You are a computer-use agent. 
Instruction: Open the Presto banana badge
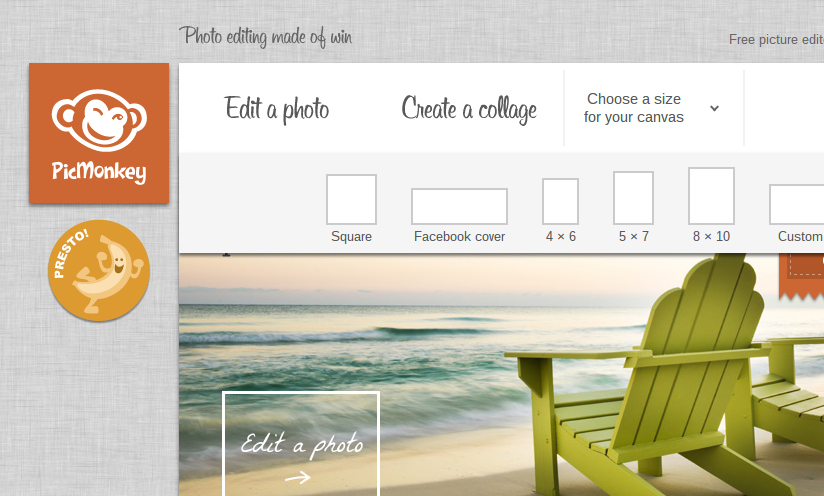pos(99,271)
